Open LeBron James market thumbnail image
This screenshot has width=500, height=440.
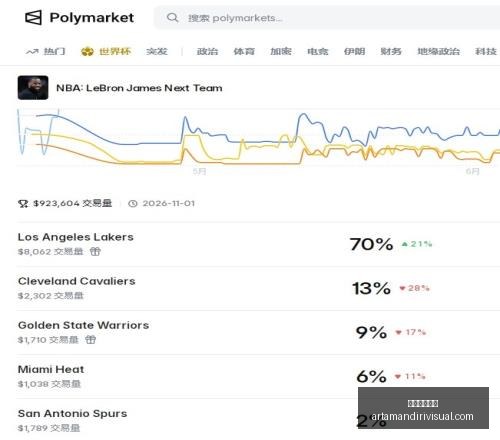click(33, 88)
